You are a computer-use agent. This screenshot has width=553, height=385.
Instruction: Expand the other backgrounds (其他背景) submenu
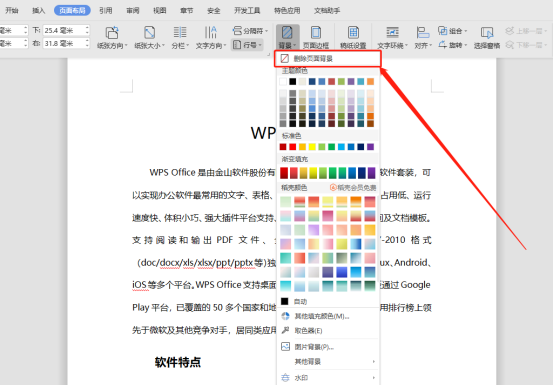point(328,362)
